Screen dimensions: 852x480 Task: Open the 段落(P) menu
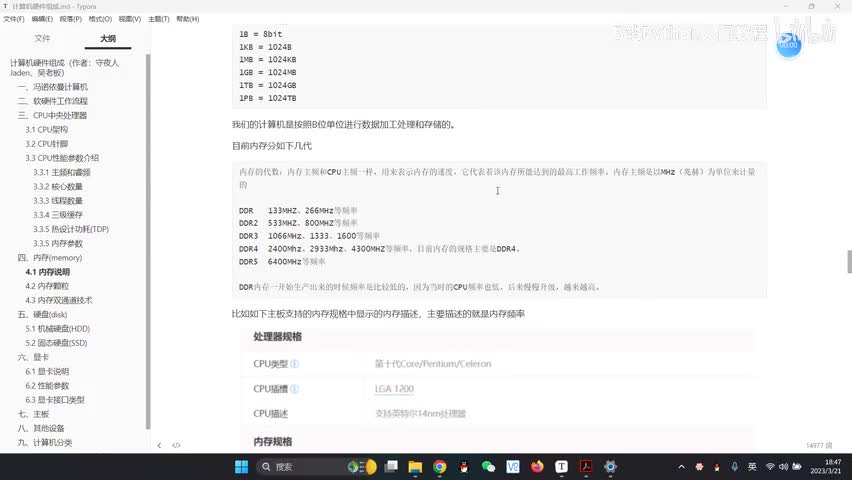pyautogui.click(x=71, y=19)
